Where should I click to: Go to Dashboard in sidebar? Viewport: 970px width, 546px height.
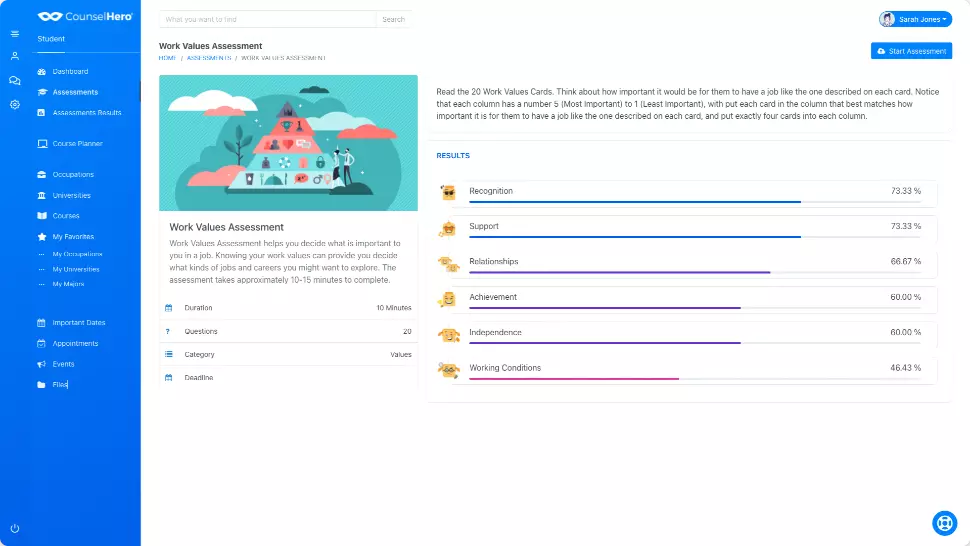pyautogui.click(x=70, y=72)
